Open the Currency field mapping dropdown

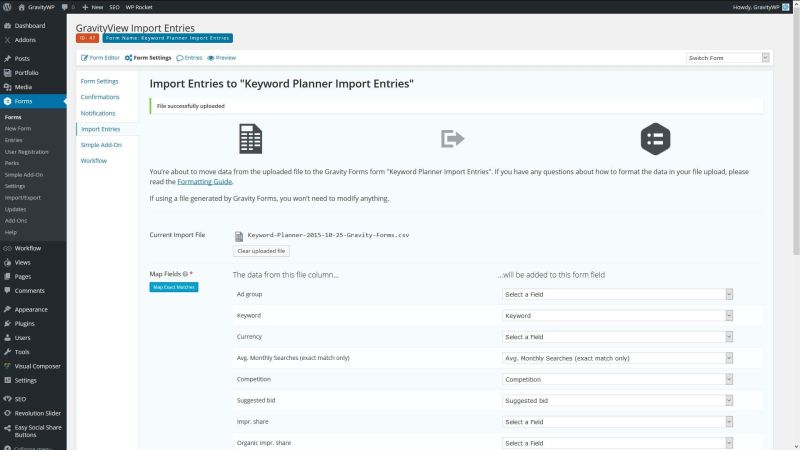pyautogui.click(x=617, y=337)
